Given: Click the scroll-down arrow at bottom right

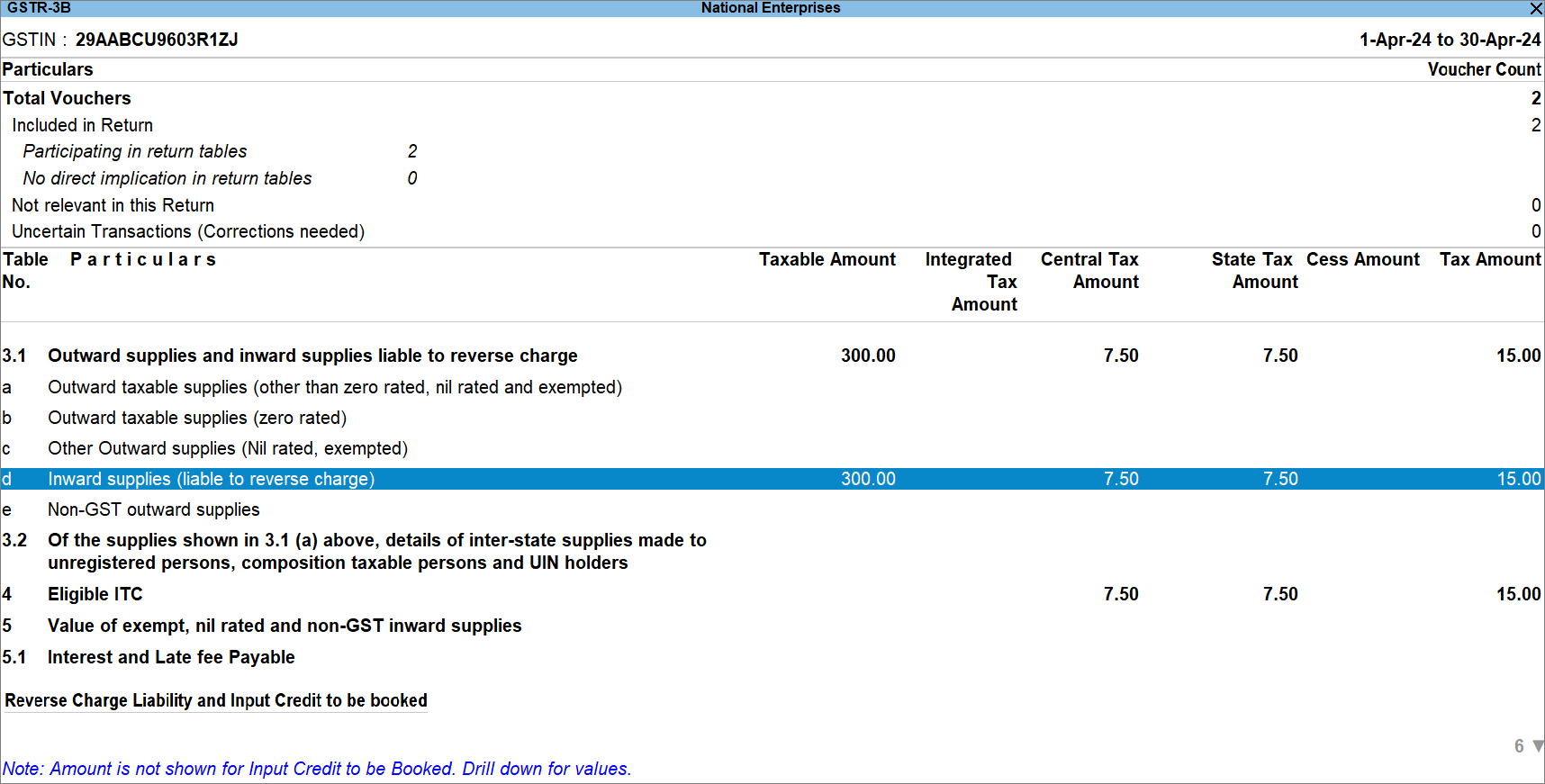Looking at the screenshot, I should point(1538,746).
